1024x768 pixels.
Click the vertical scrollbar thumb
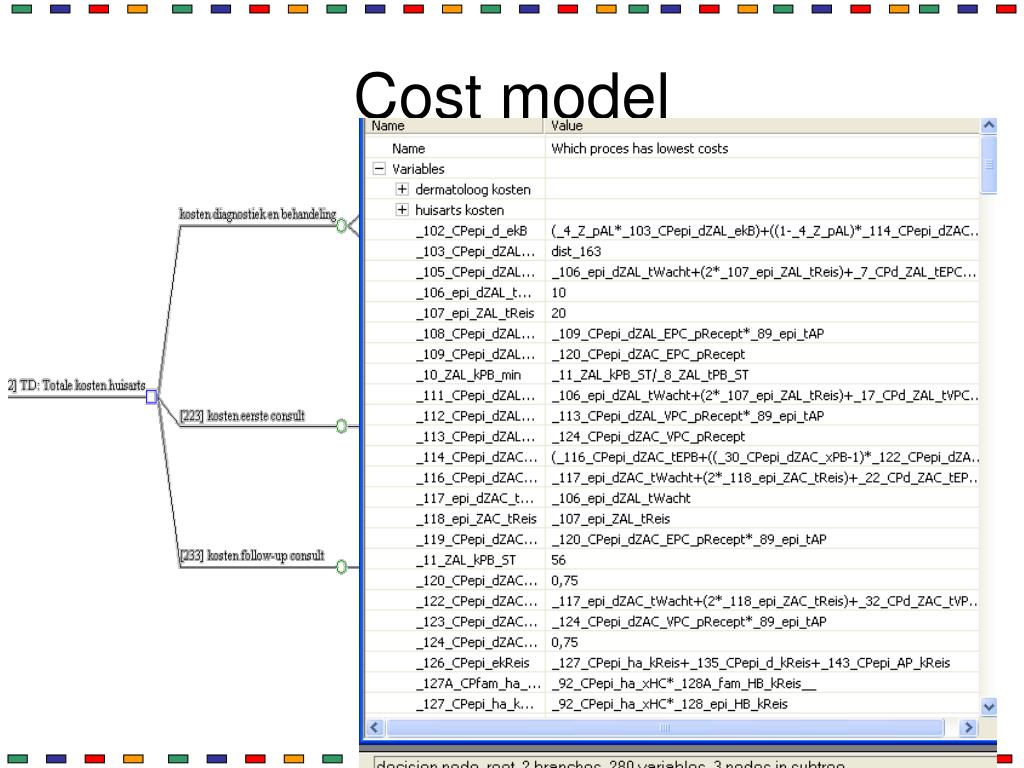[989, 165]
